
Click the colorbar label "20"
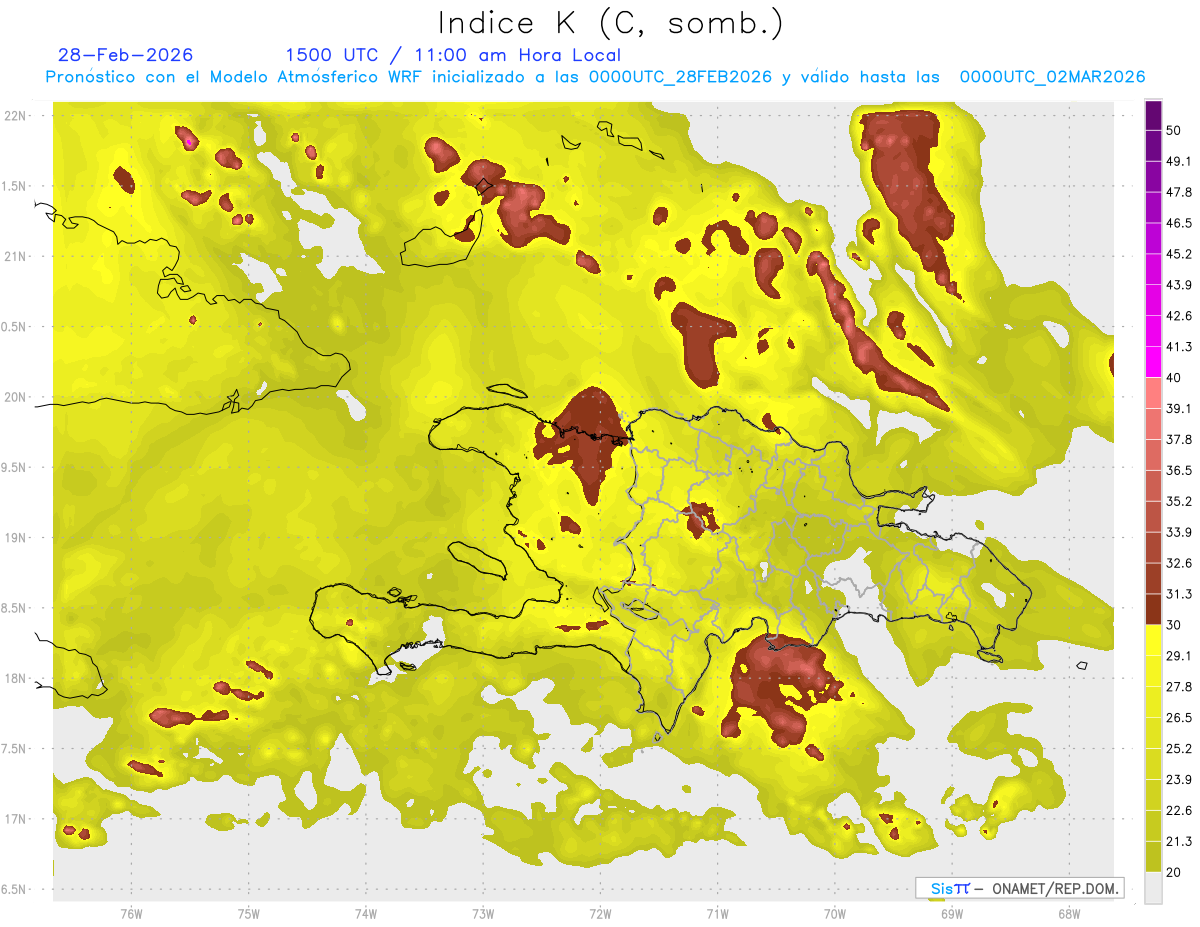point(1174,872)
